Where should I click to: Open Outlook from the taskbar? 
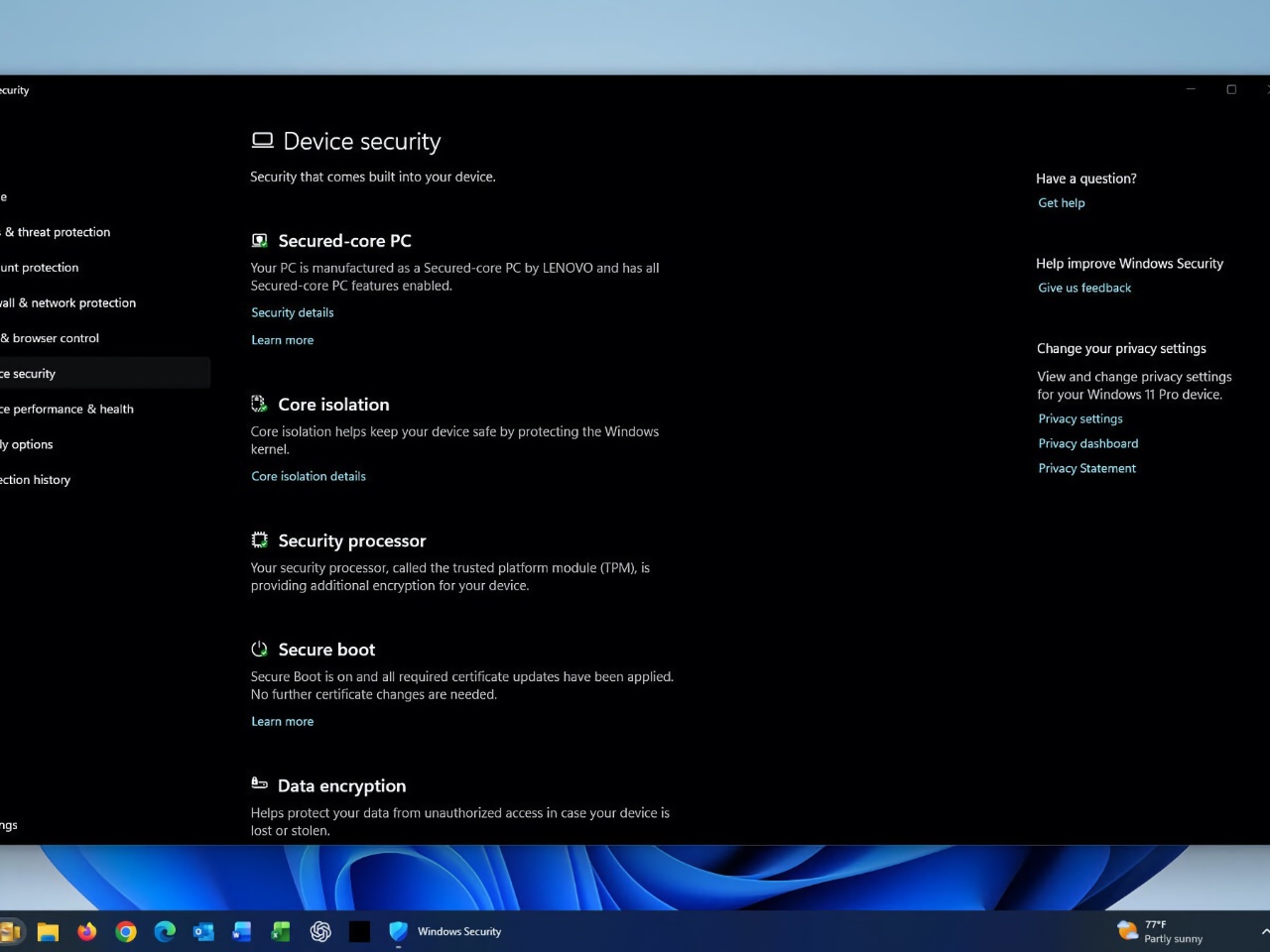203,931
